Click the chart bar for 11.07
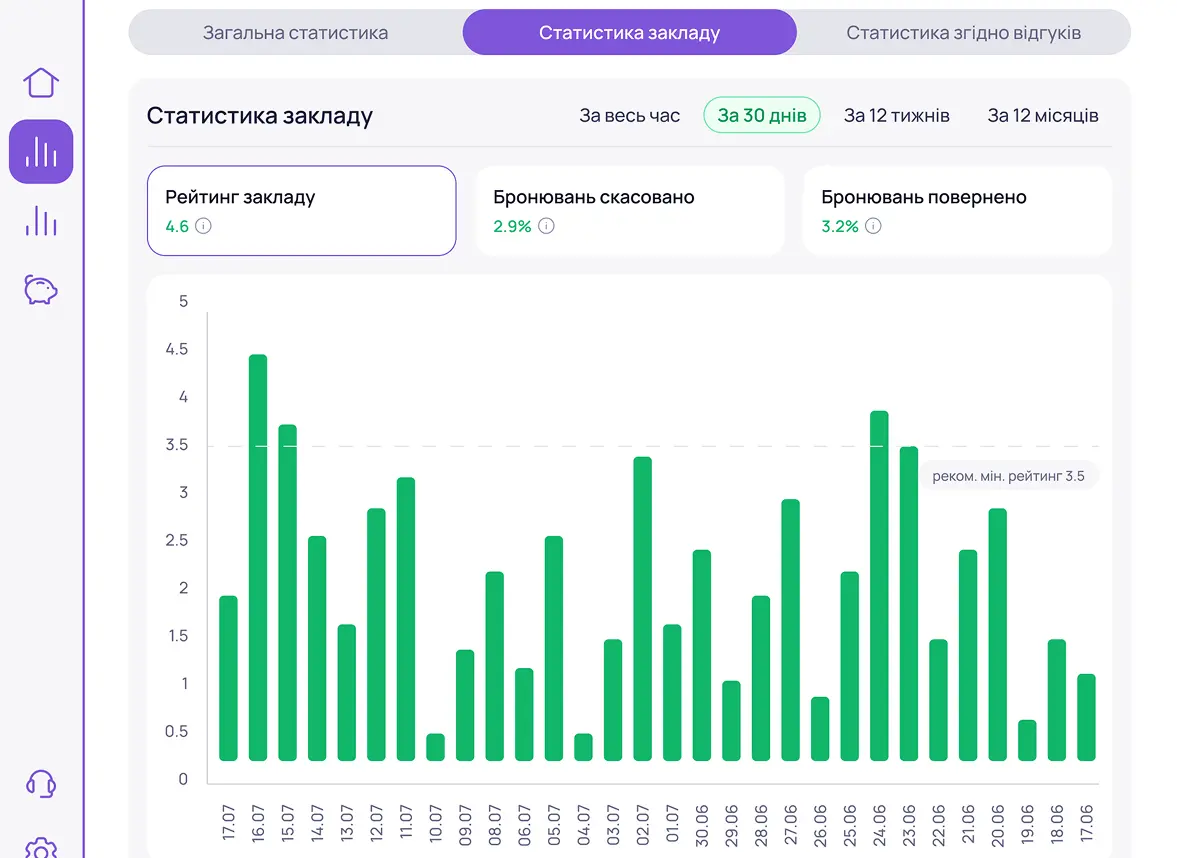This screenshot has width=1177, height=858. click(x=405, y=619)
